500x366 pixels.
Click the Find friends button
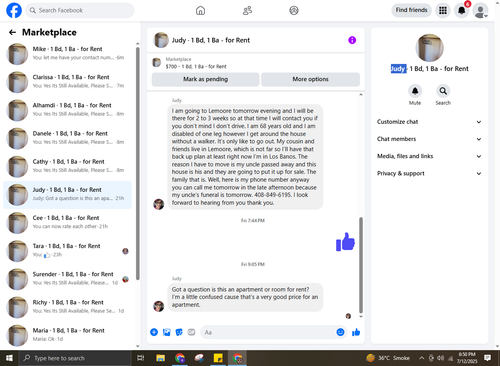point(411,10)
